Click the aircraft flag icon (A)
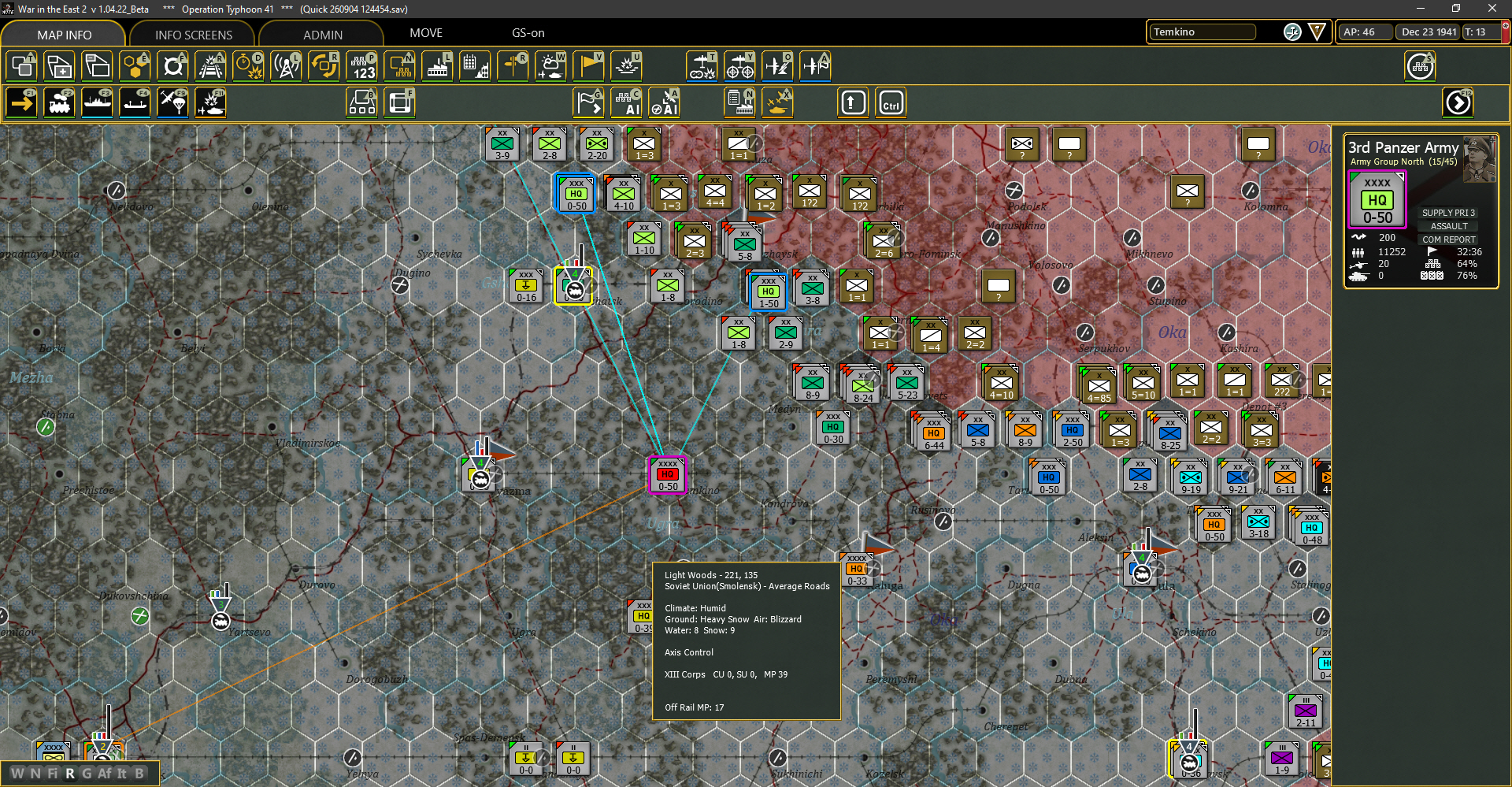The width and height of the screenshot is (1512, 787). [815, 66]
